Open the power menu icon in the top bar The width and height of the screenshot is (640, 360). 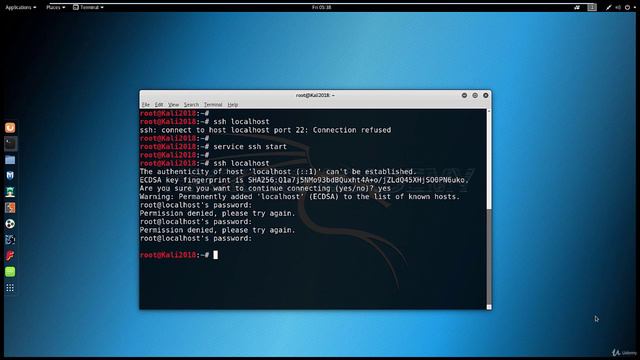pyautogui.click(x=627, y=7)
